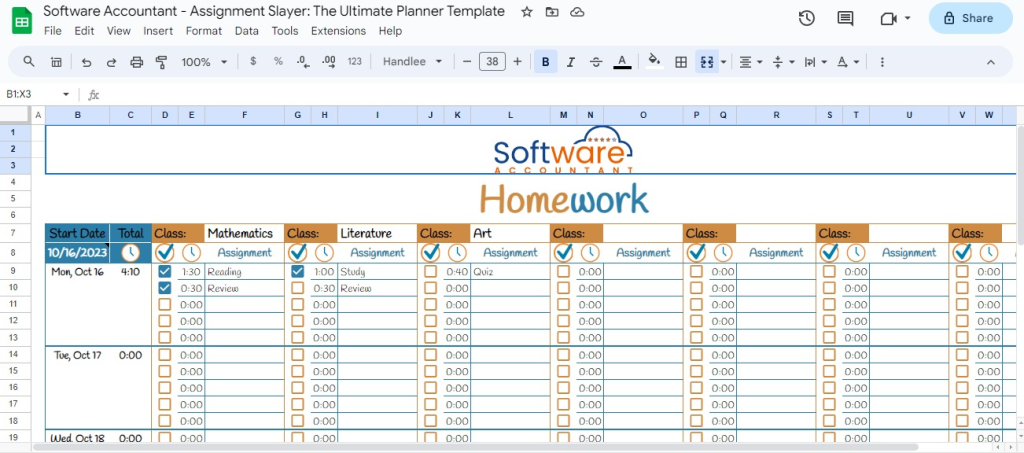Image resolution: width=1024 pixels, height=453 pixels.
Task: Select column F header
Action: (244, 115)
